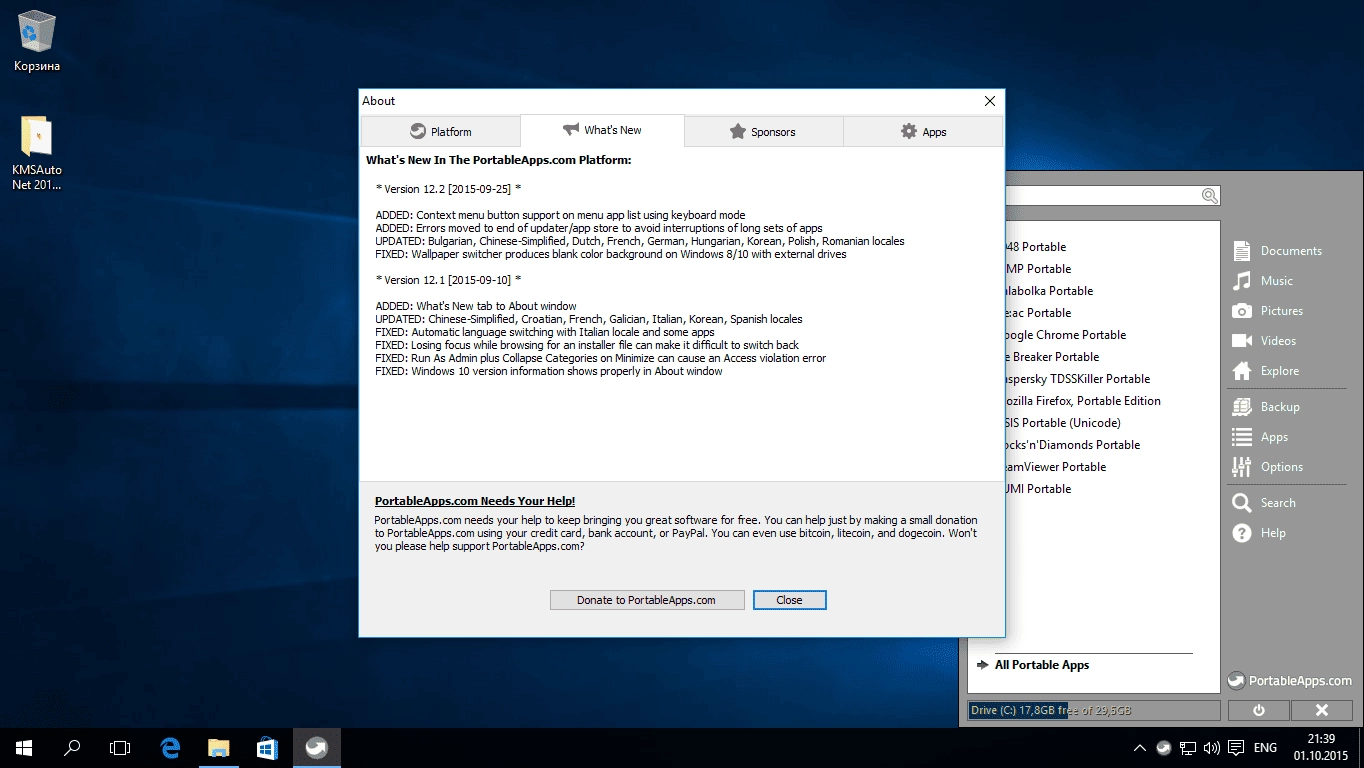Click the Backup icon in PortableApps menu
The width and height of the screenshot is (1364, 768).
point(1242,406)
